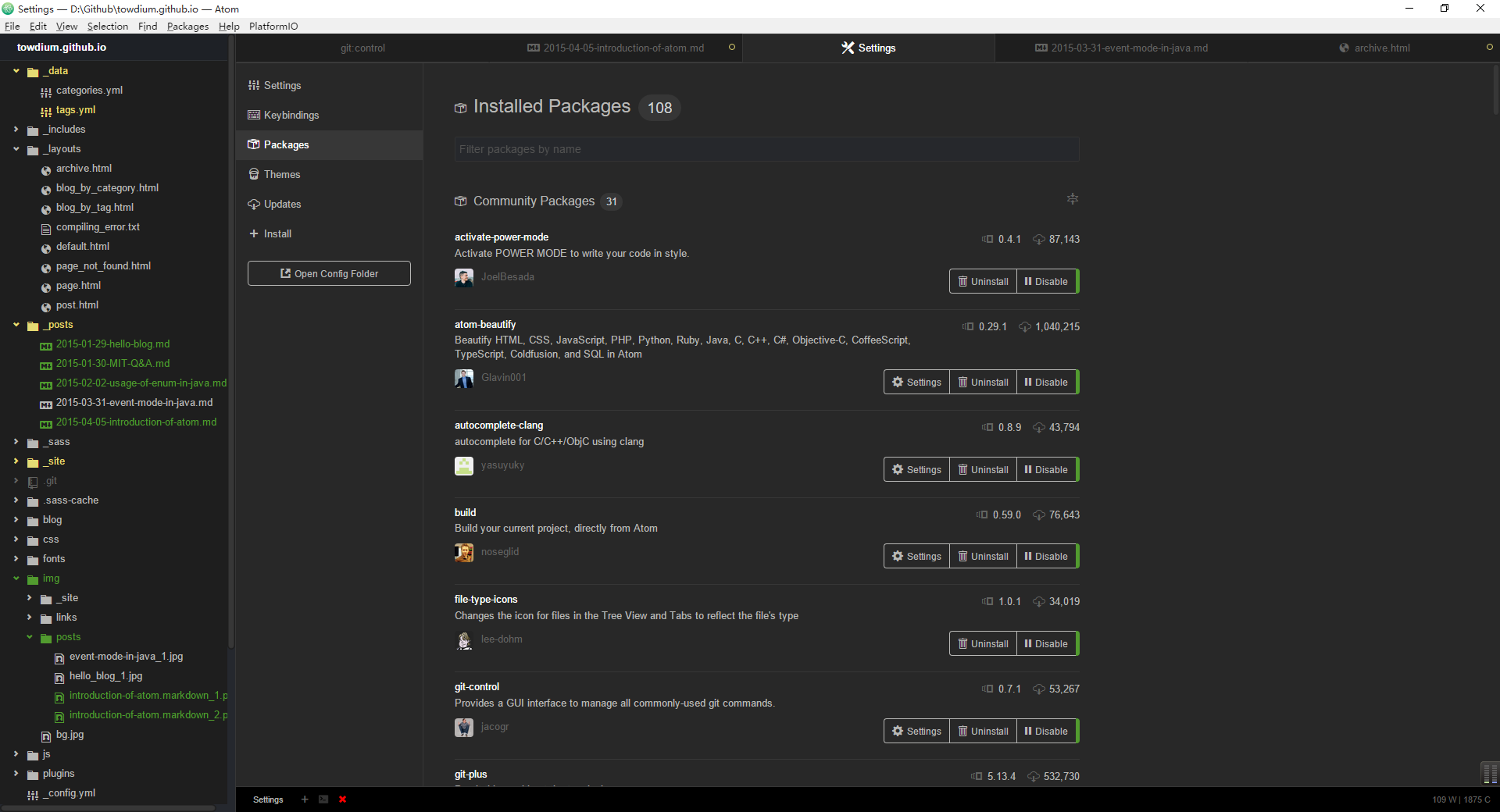Image resolution: width=1500 pixels, height=812 pixels.
Task: Open bg.jpg in tree view
Action: [x=70, y=735]
